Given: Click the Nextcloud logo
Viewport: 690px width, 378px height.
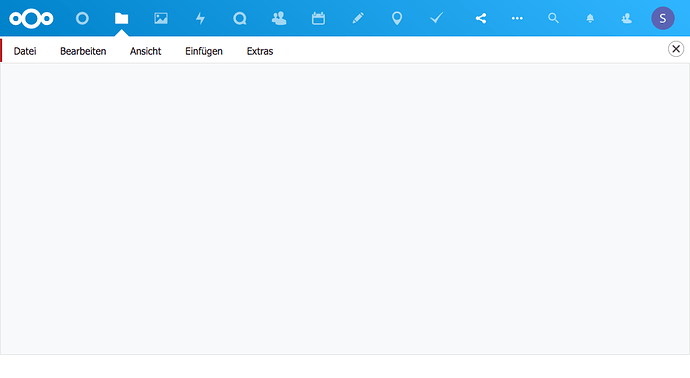Looking at the screenshot, I should tap(31, 18).
